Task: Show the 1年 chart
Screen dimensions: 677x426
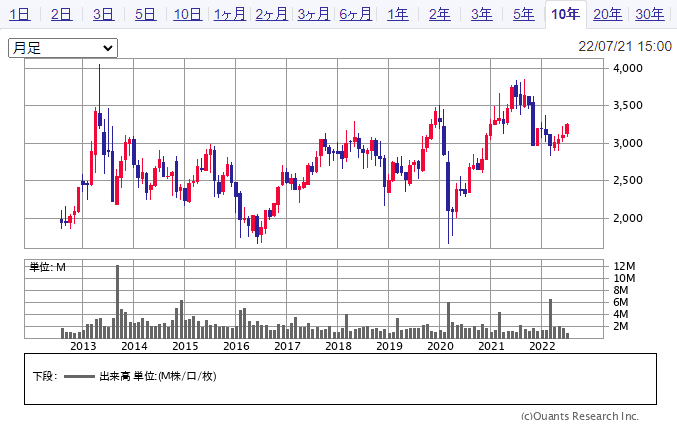Action: tap(398, 14)
